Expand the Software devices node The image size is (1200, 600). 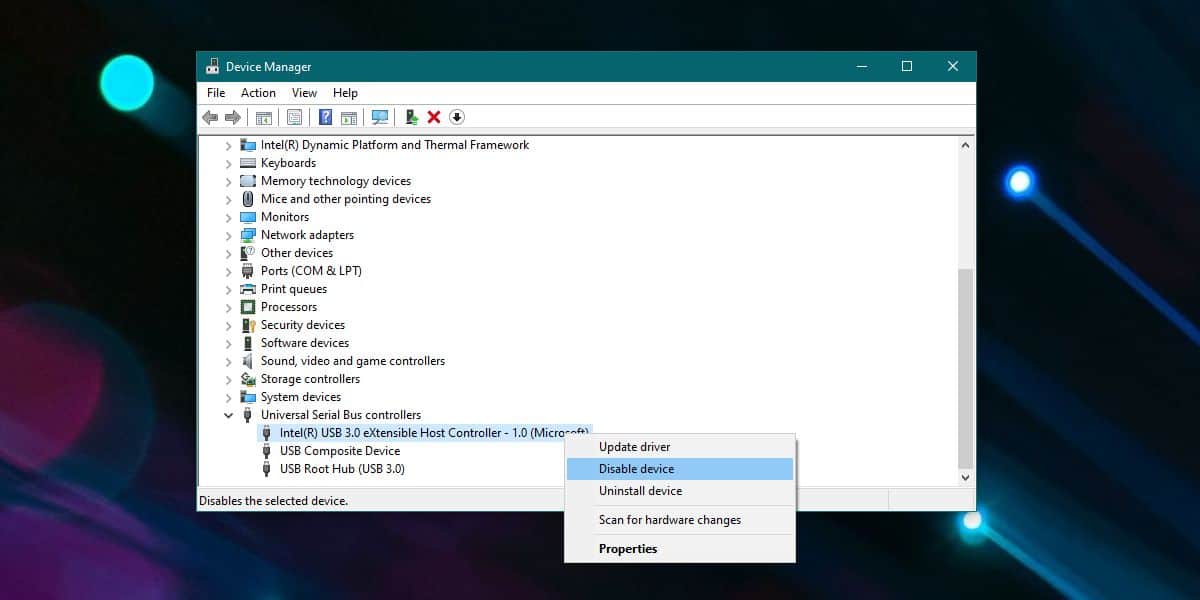(228, 343)
